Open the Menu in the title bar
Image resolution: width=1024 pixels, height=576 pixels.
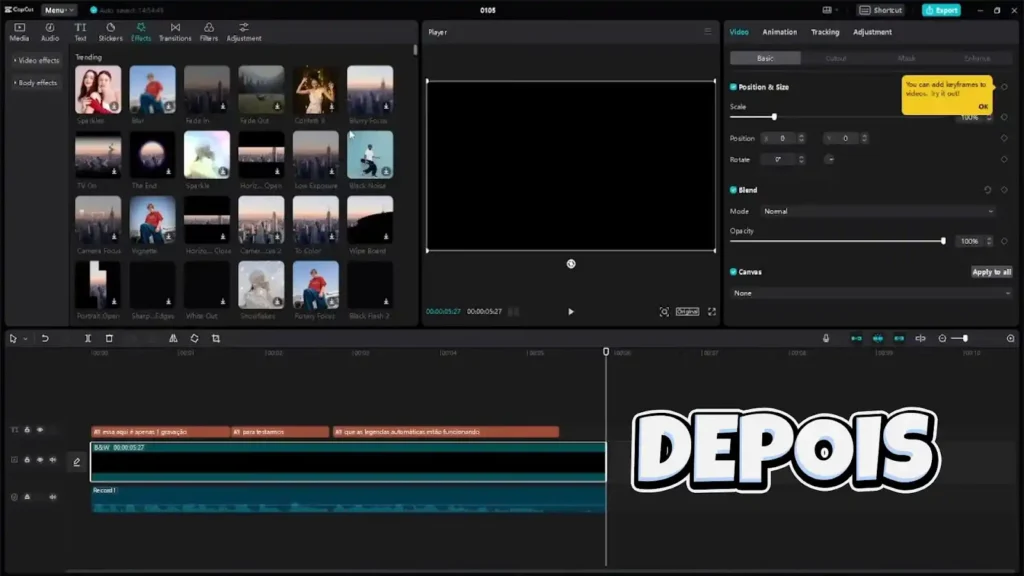pyautogui.click(x=58, y=10)
